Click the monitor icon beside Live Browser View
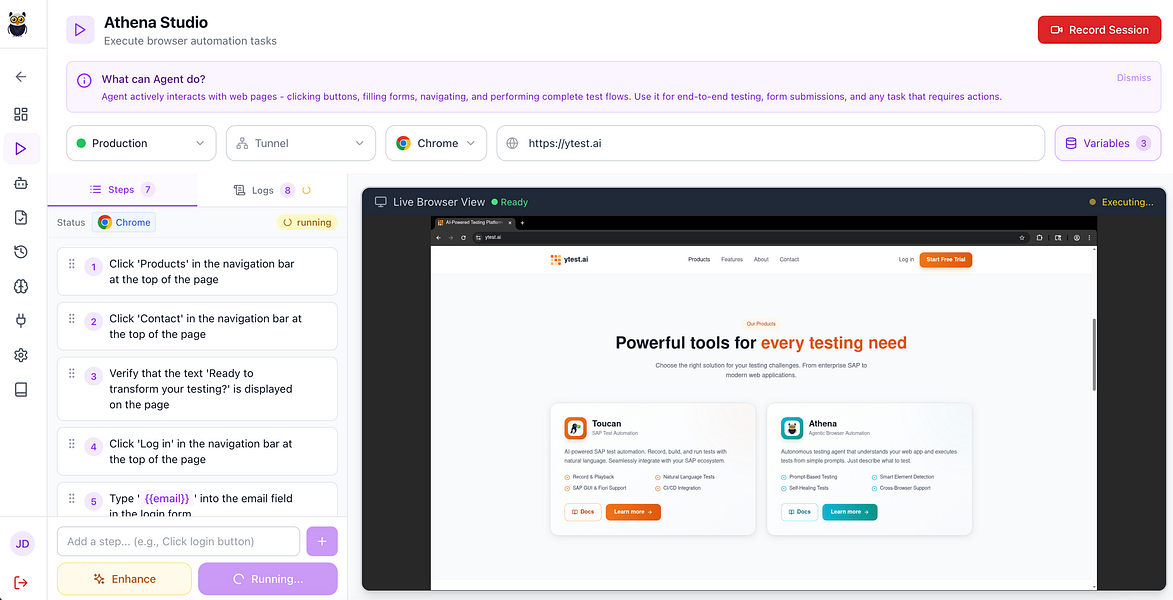1173x600 pixels. coord(381,202)
